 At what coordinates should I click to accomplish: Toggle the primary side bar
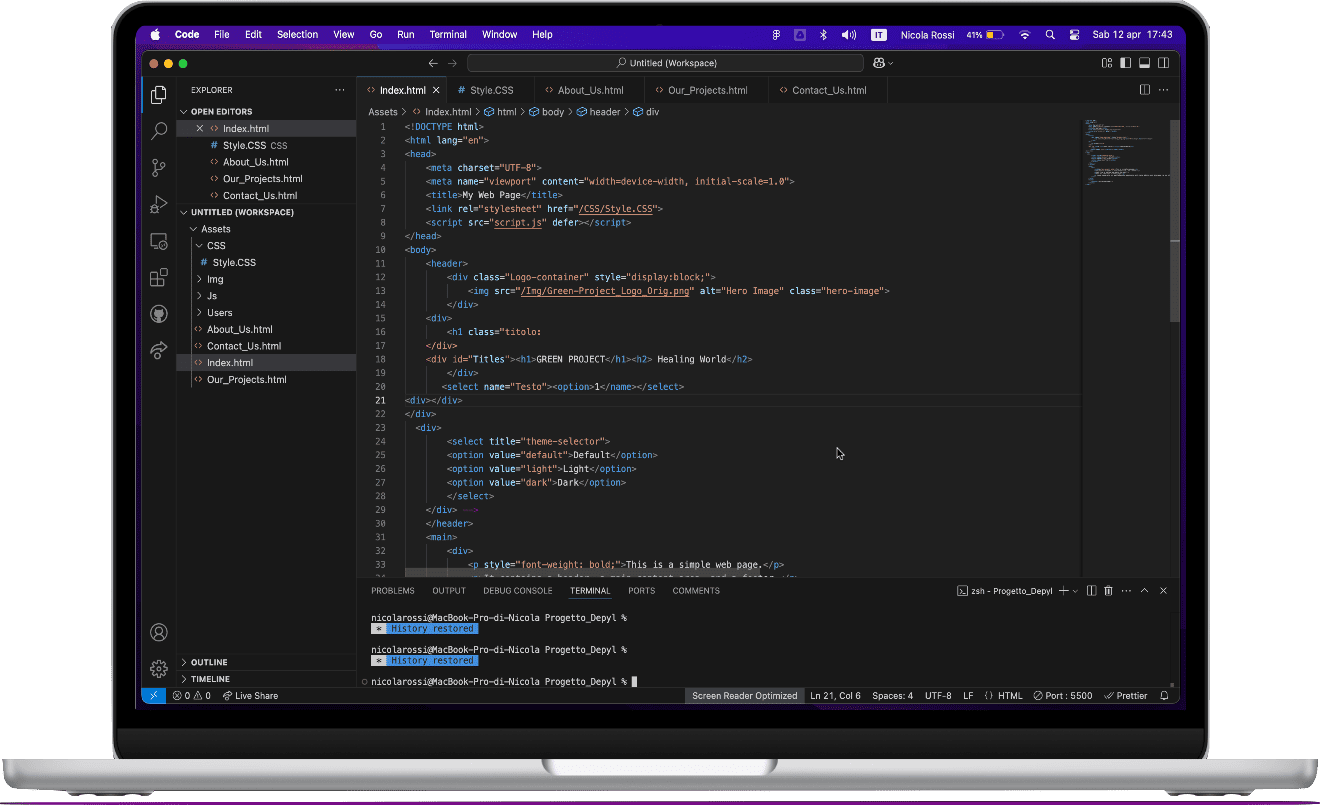1126,63
